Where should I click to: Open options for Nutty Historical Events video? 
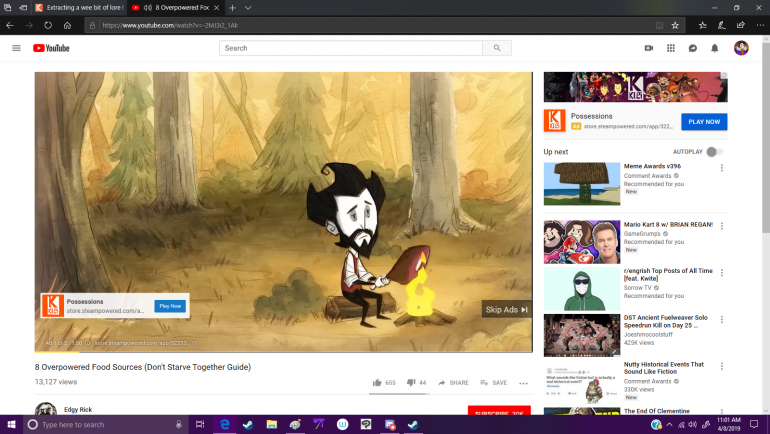[722, 366]
